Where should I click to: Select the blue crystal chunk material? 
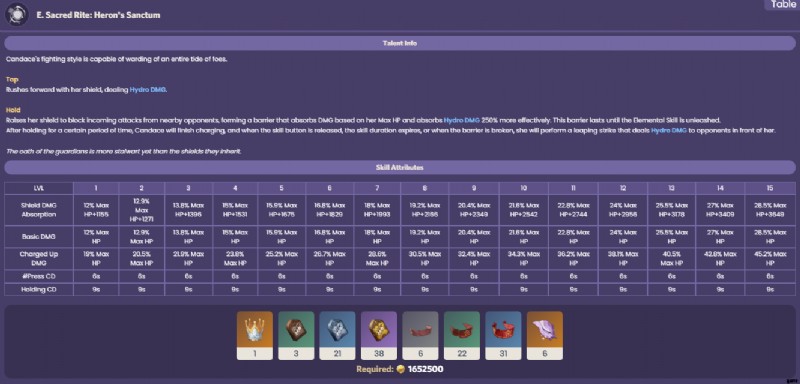(x=337, y=335)
